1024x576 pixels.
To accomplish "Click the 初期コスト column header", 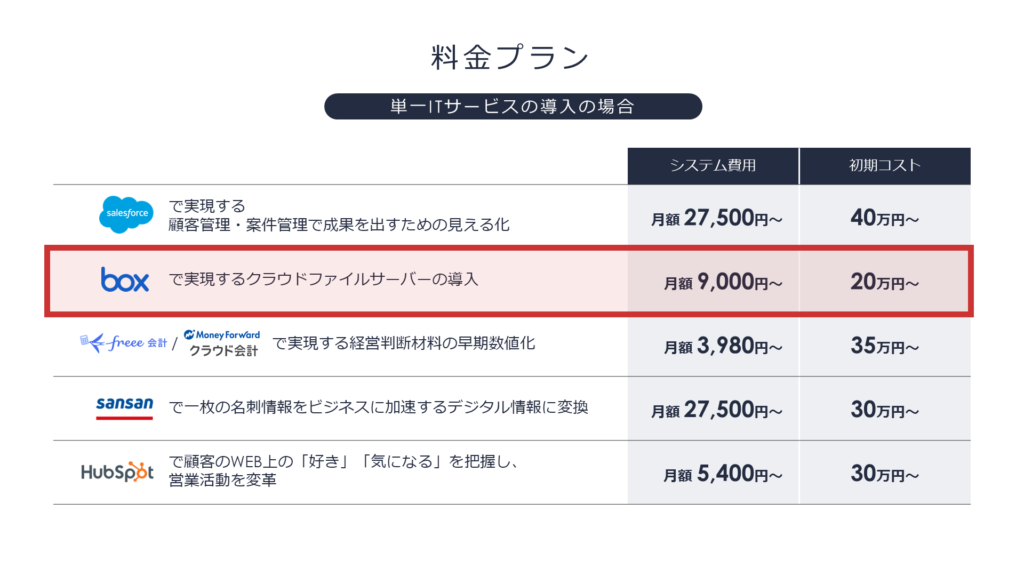I will coord(885,166).
